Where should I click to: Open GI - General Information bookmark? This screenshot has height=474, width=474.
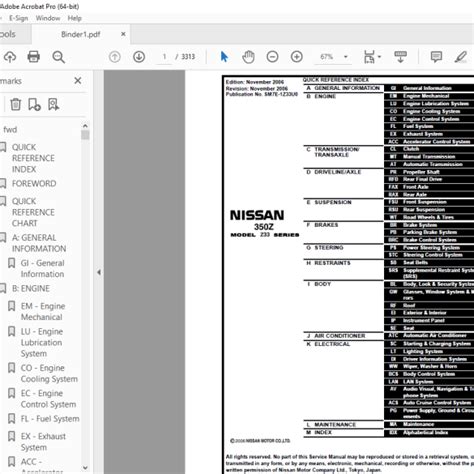(42, 268)
